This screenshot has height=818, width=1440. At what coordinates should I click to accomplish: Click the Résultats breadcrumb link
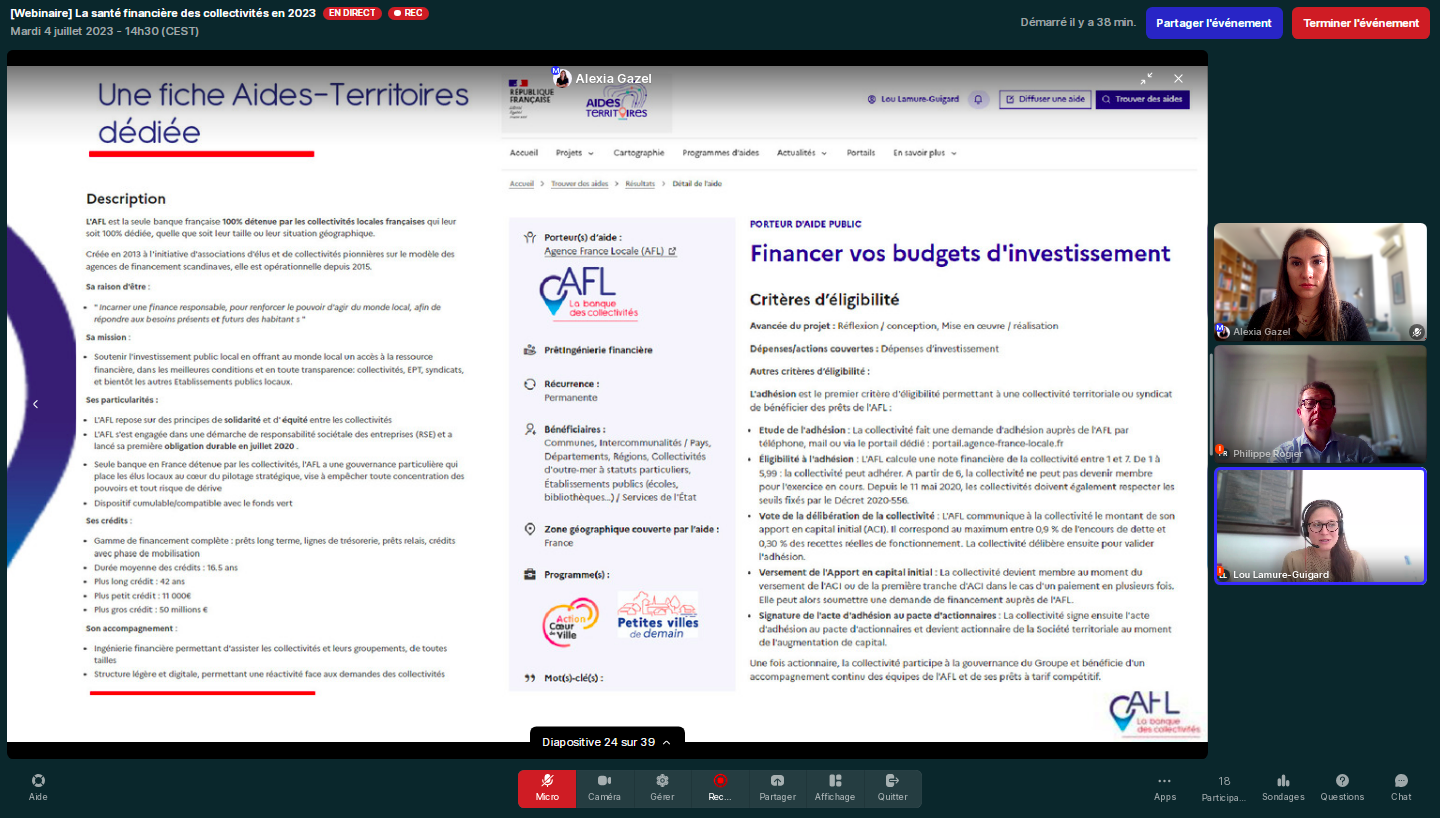tap(640, 184)
